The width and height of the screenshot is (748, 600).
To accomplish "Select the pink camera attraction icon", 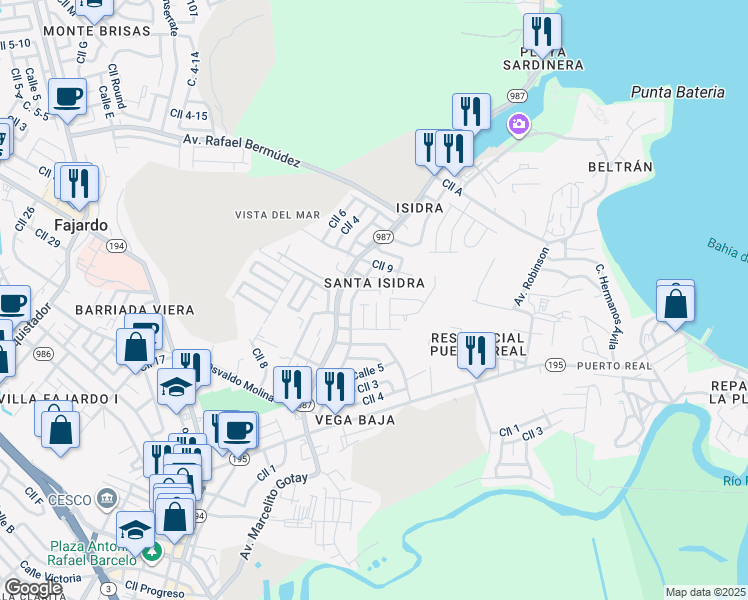I will 518,125.
